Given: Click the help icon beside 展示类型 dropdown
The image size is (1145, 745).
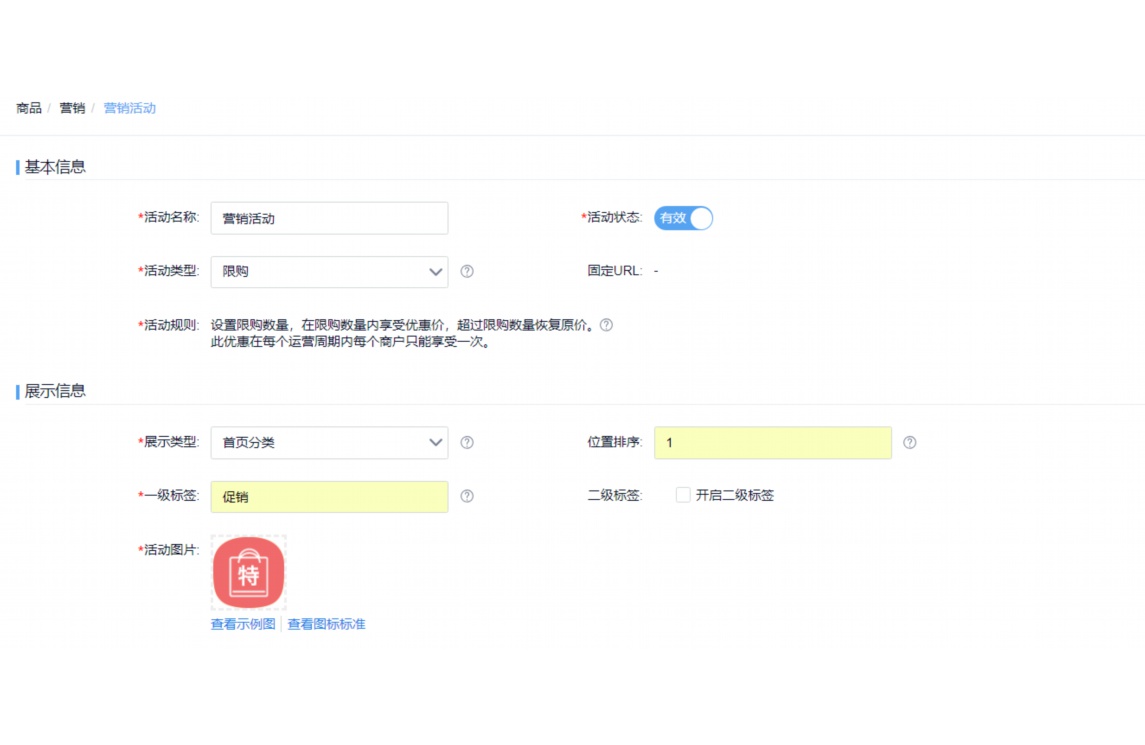Looking at the screenshot, I should (467, 442).
